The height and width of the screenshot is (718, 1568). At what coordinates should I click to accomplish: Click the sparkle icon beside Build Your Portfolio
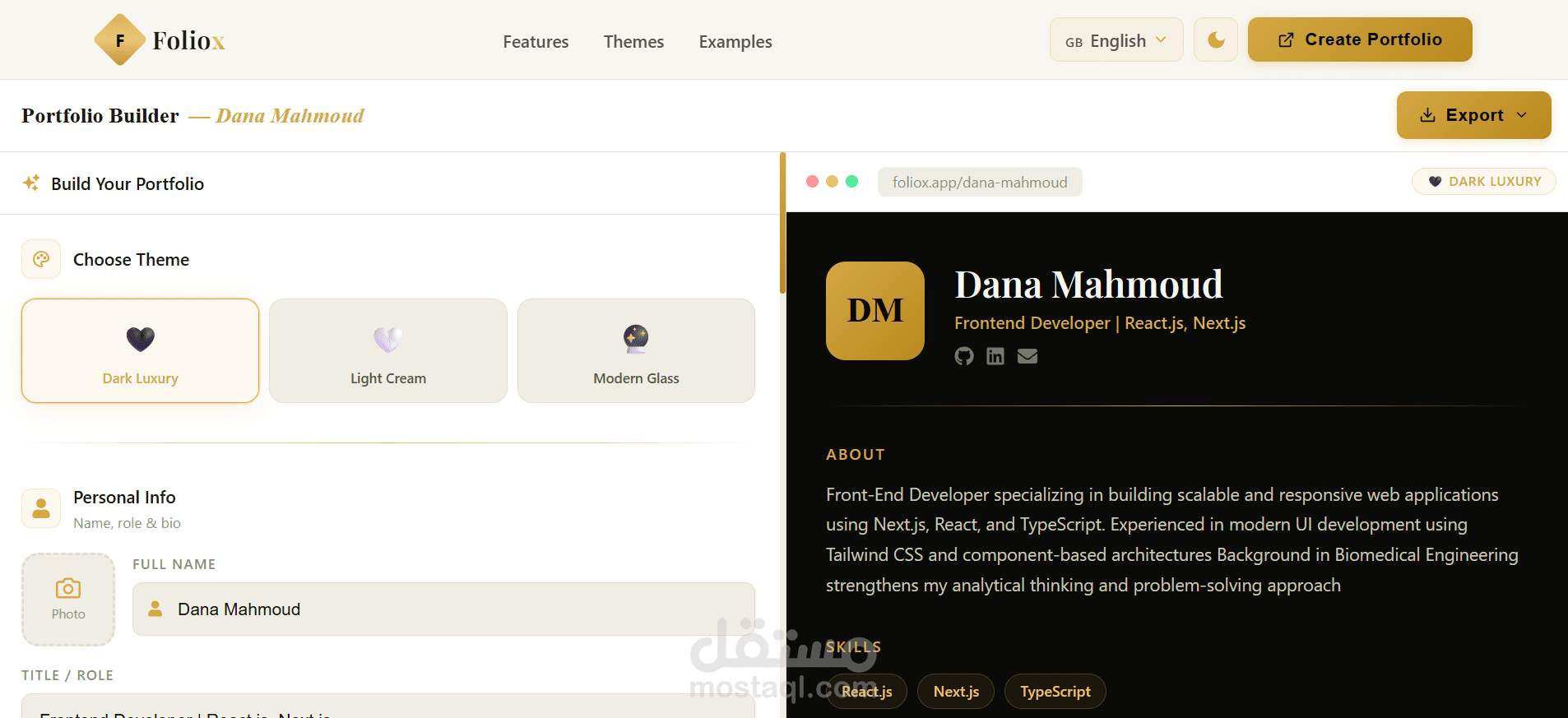tap(31, 183)
